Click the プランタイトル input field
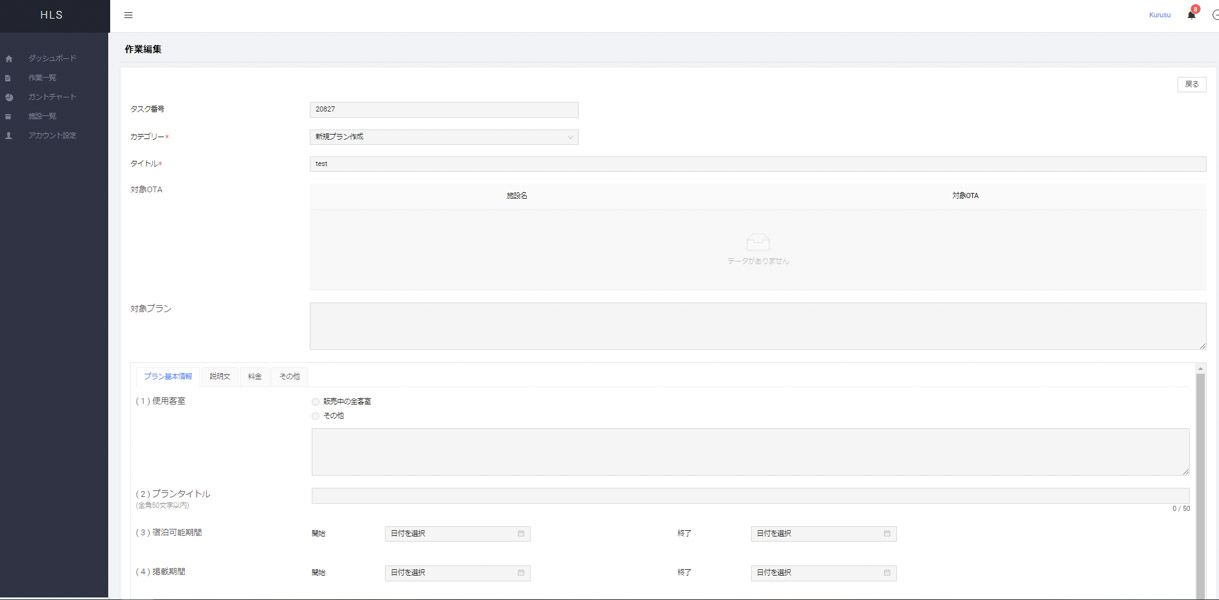This screenshot has width=1219, height=600. click(750, 496)
